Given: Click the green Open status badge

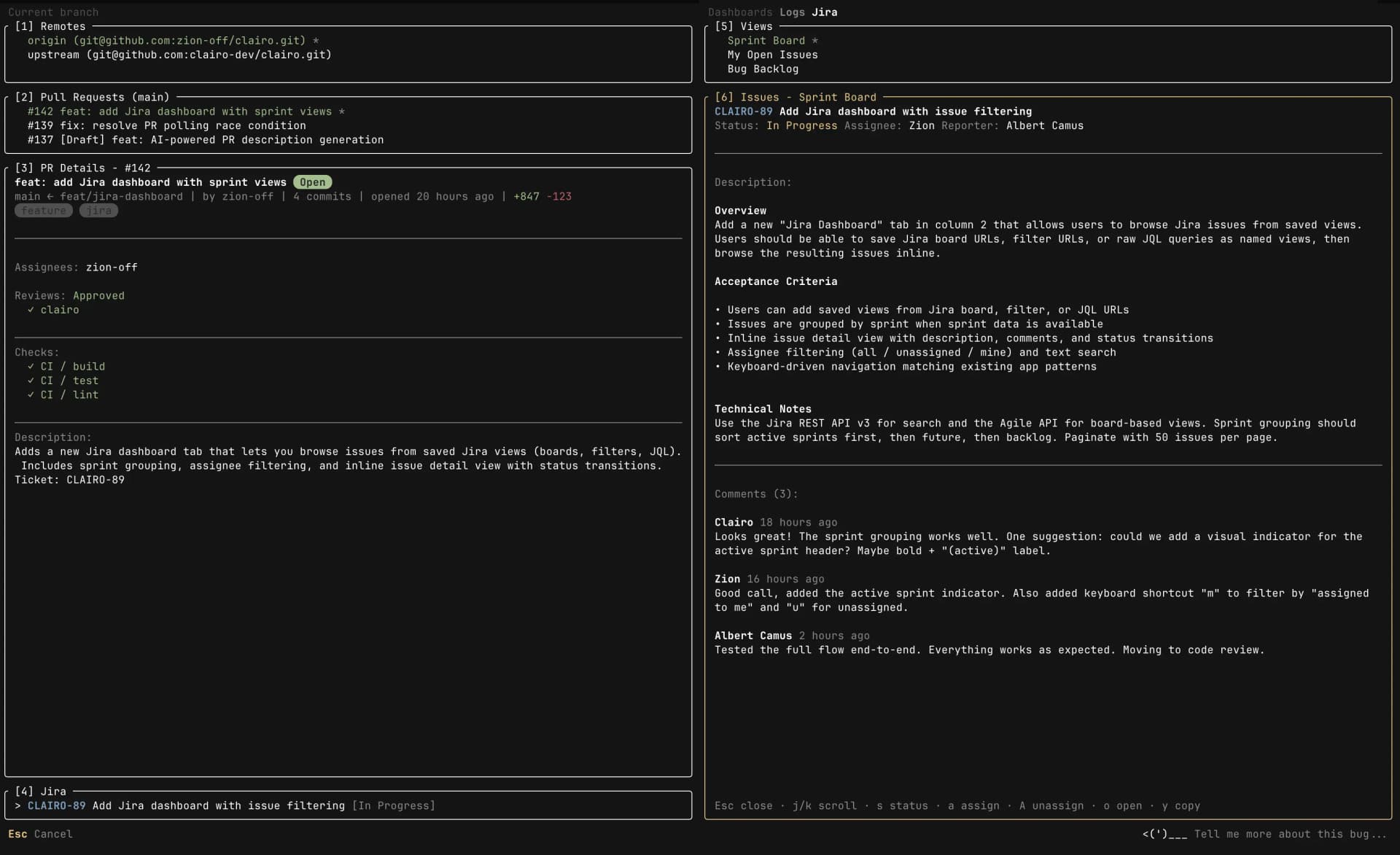Looking at the screenshot, I should (312, 182).
